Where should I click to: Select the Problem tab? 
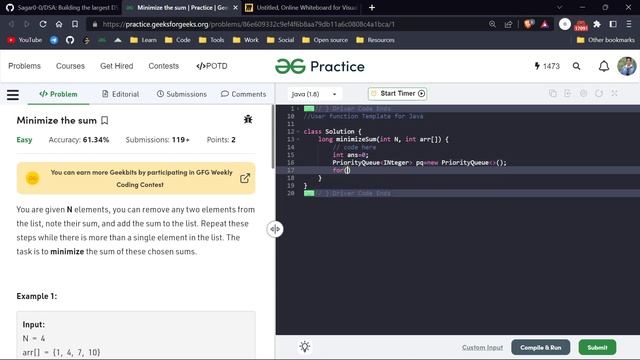click(58, 94)
